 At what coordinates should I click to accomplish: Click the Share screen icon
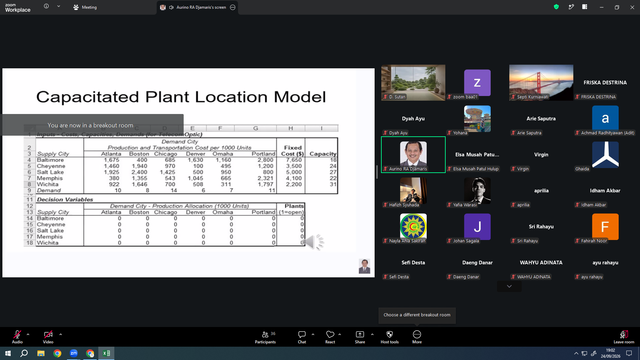(x=360, y=337)
